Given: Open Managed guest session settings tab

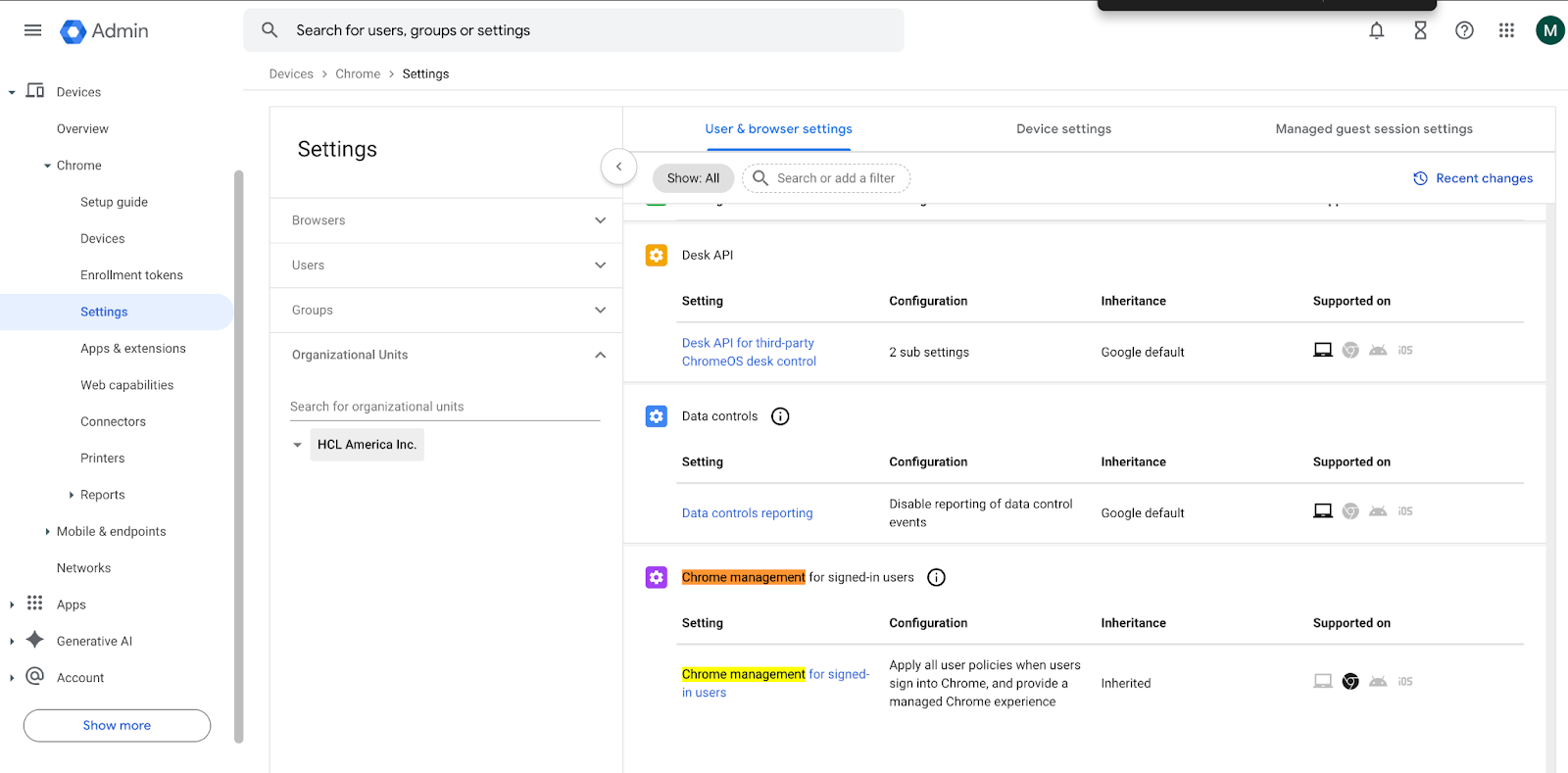Looking at the screenshot, I should point(1373,129).
